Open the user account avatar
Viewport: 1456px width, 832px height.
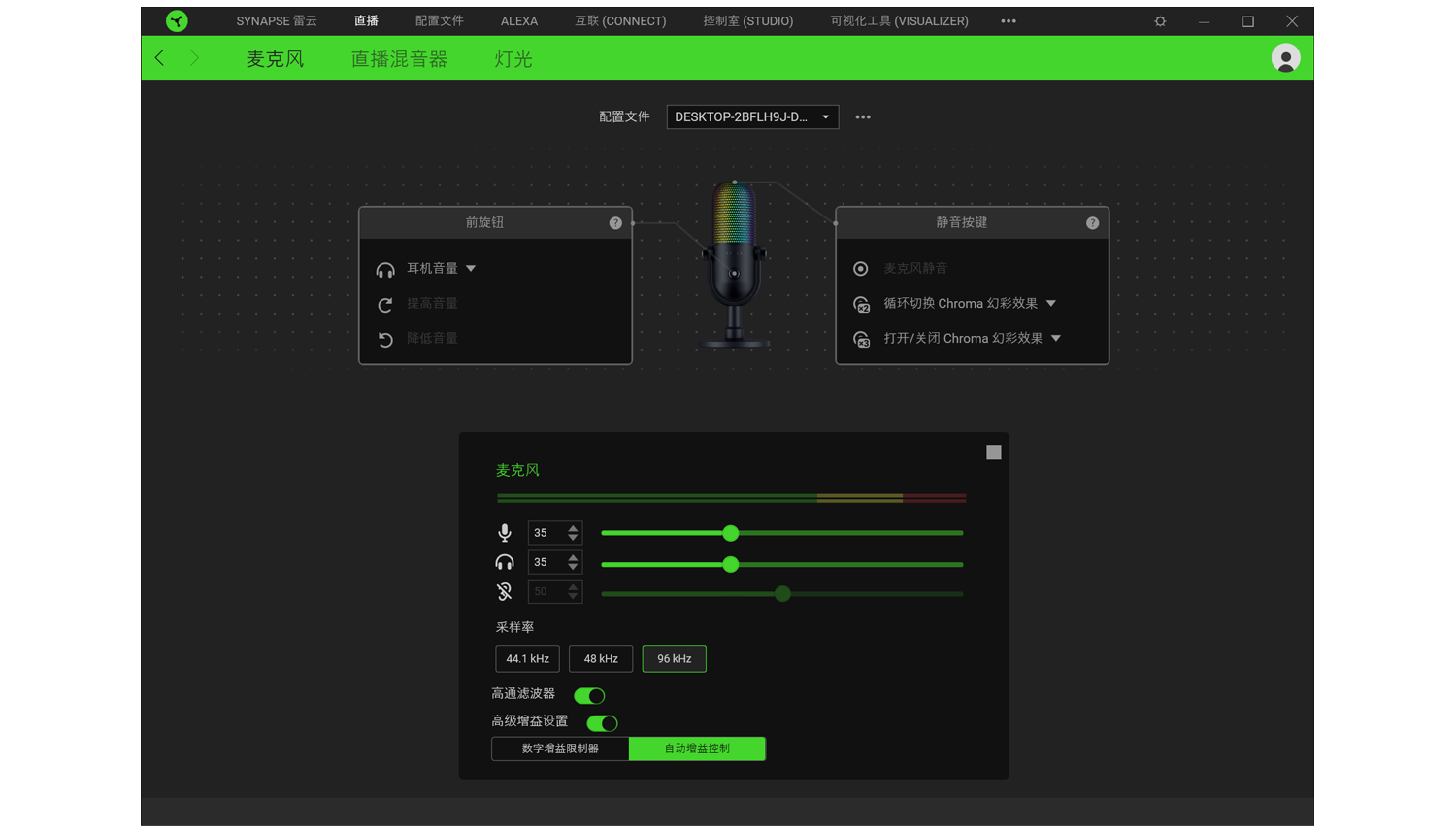1285,58
